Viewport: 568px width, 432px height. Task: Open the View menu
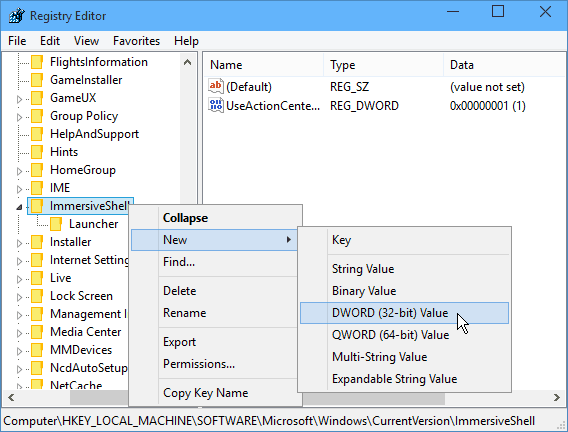coord(86,41)
